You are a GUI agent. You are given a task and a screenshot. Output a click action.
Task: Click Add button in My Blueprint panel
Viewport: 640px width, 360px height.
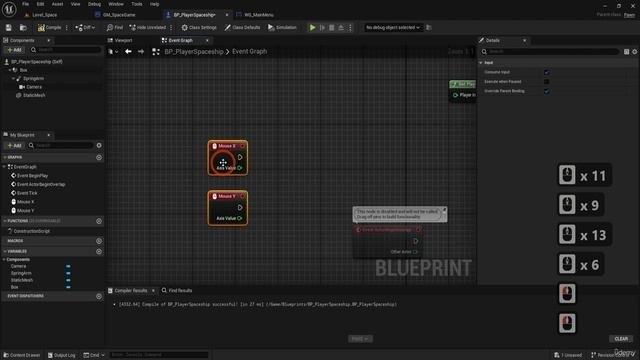[14, 145]
